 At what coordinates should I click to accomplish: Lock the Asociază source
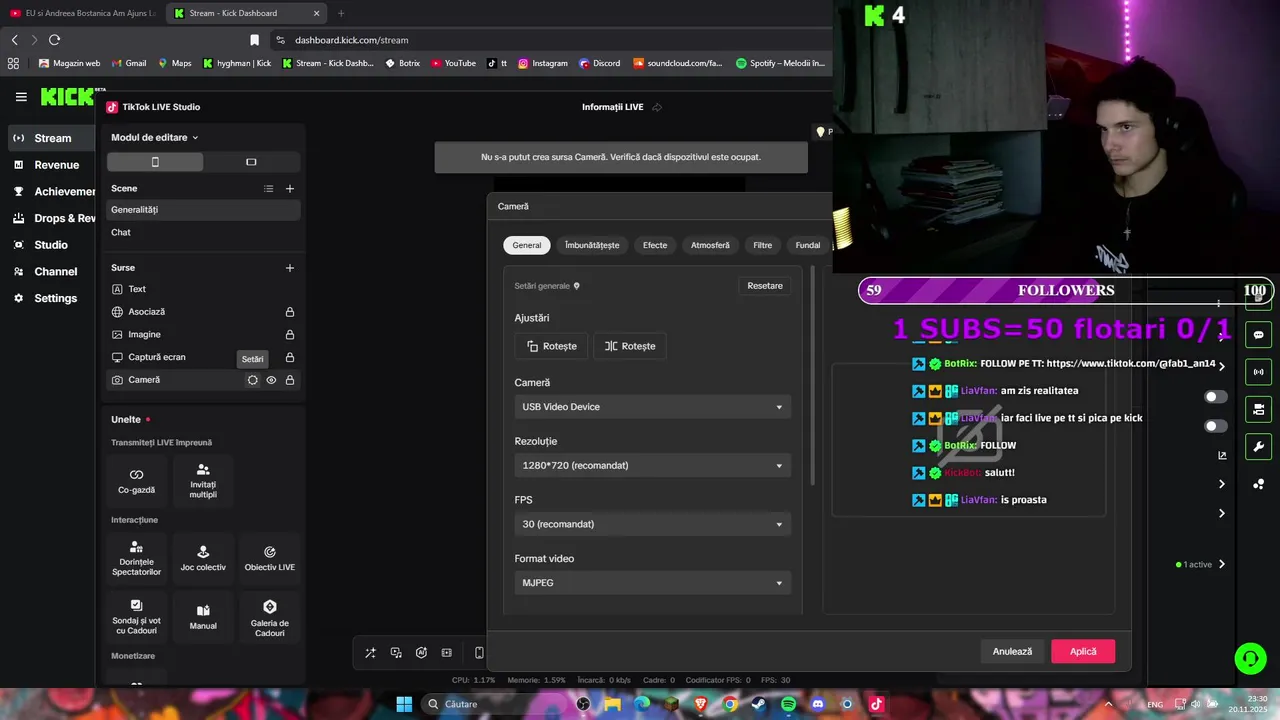click(290, 312)
